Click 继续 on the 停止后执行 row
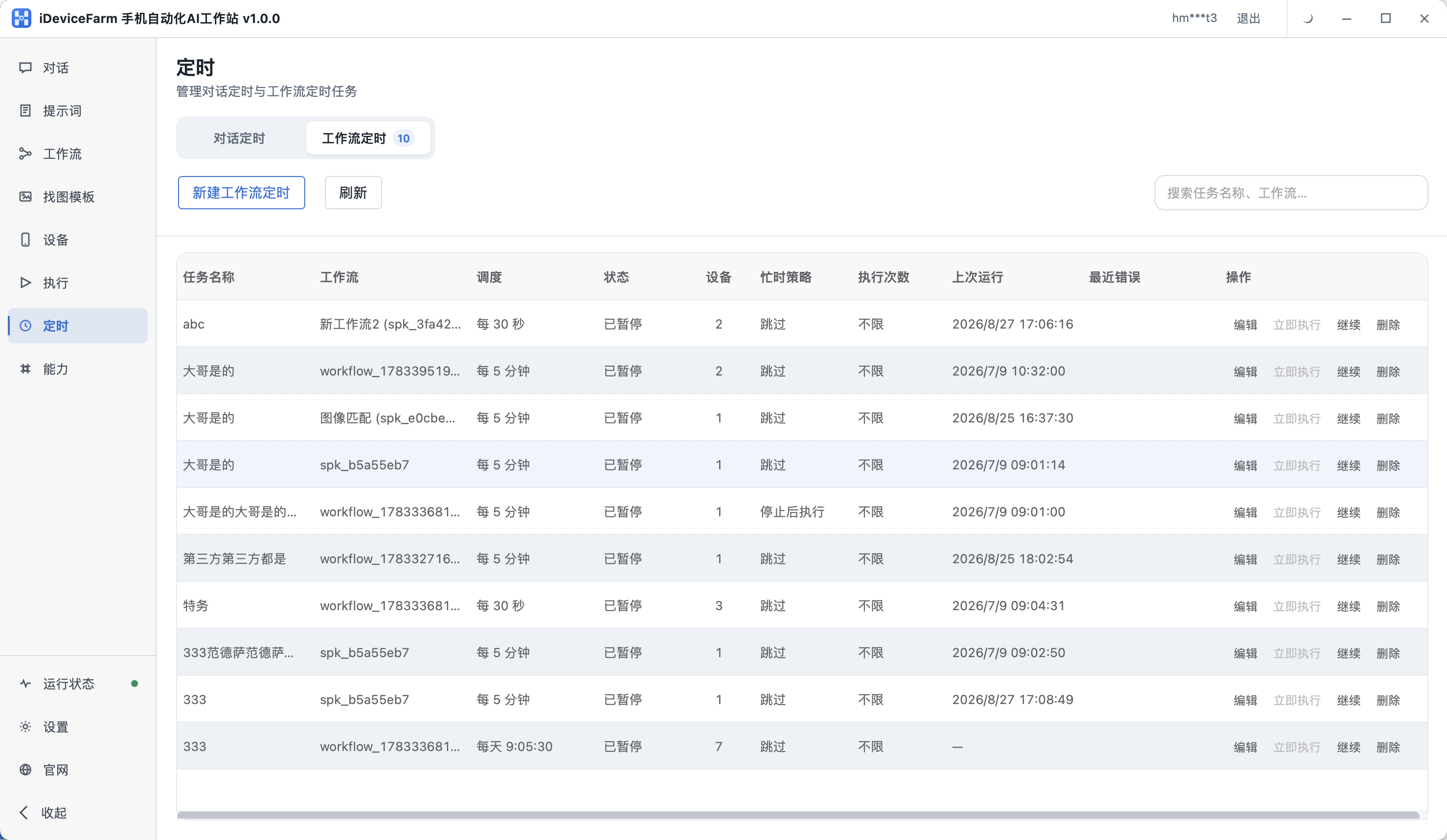This screenshot has height=840, width=1447. (x=1349, y=512)
